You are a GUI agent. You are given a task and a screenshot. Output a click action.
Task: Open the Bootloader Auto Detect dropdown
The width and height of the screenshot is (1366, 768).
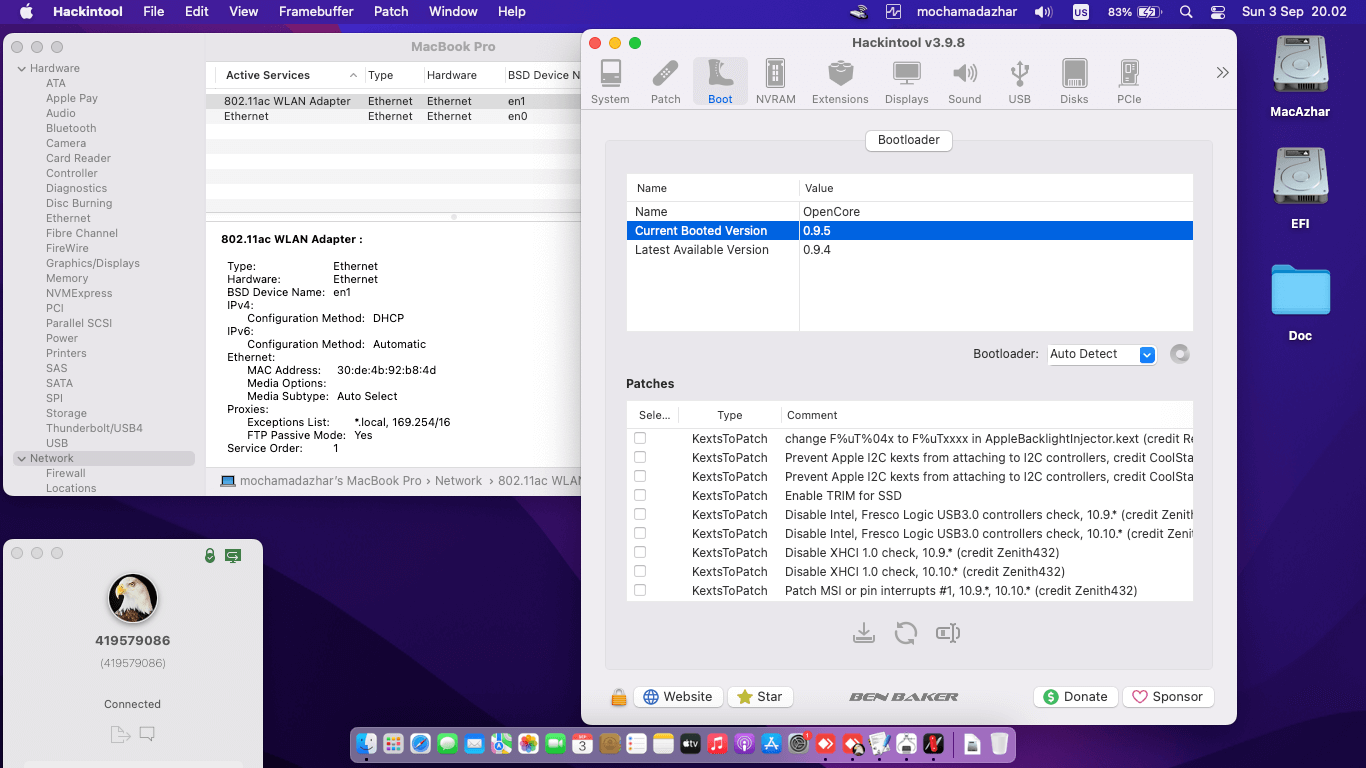(1102, 354)
